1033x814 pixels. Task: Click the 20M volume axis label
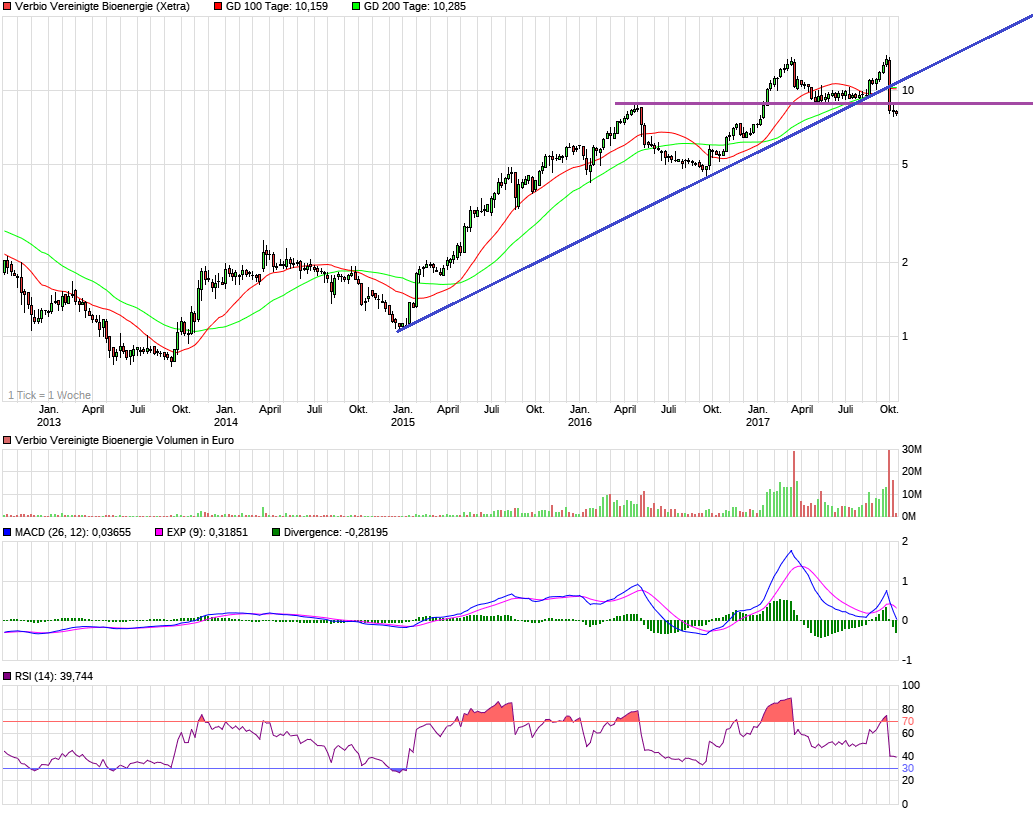point(912,472)
